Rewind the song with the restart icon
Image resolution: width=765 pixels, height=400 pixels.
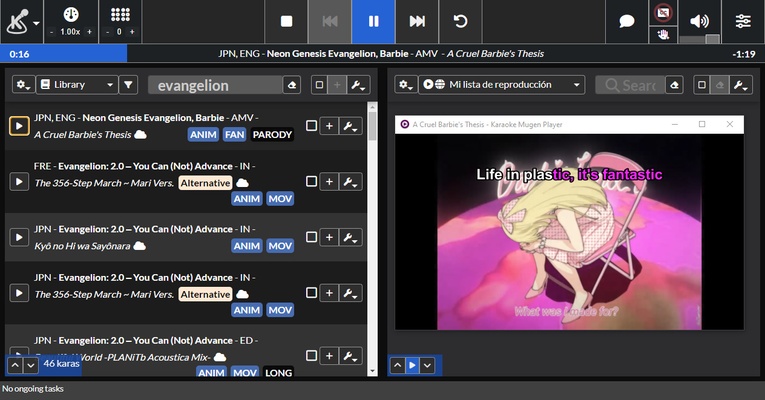pyautogui.click(x=461, y=21)
